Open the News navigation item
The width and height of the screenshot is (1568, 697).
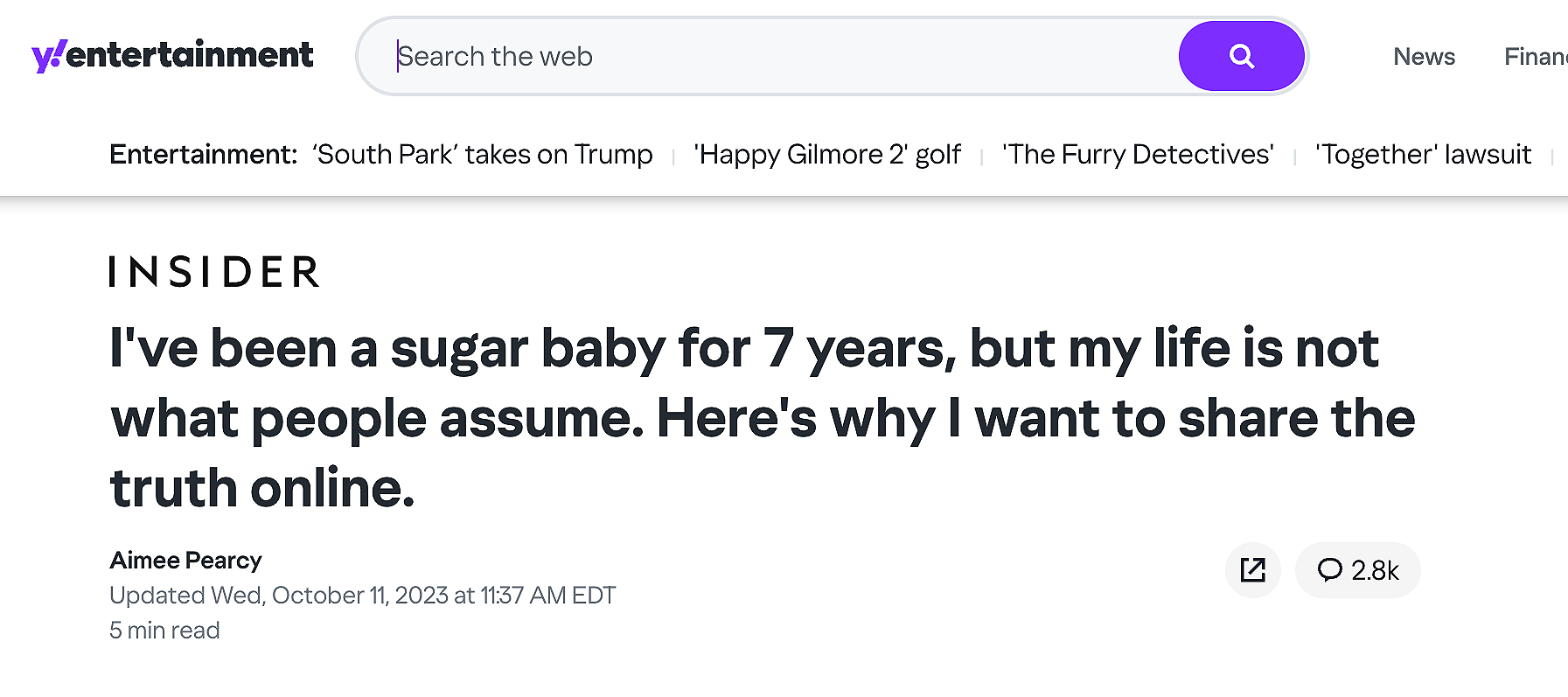[1424, 57]
